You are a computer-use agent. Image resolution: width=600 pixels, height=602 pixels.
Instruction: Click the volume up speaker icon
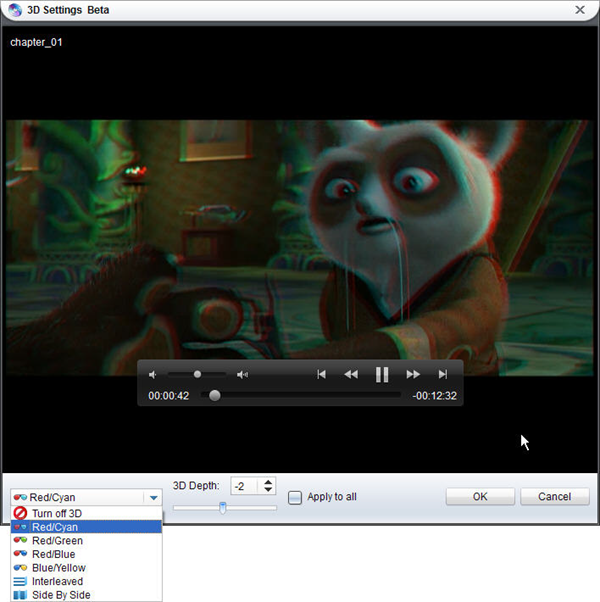click(242, 375)
